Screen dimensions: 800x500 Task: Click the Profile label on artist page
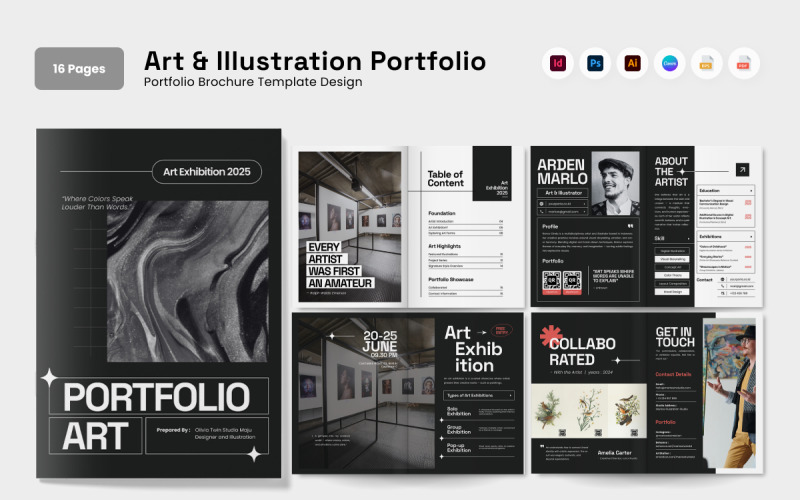coord(550,226)
